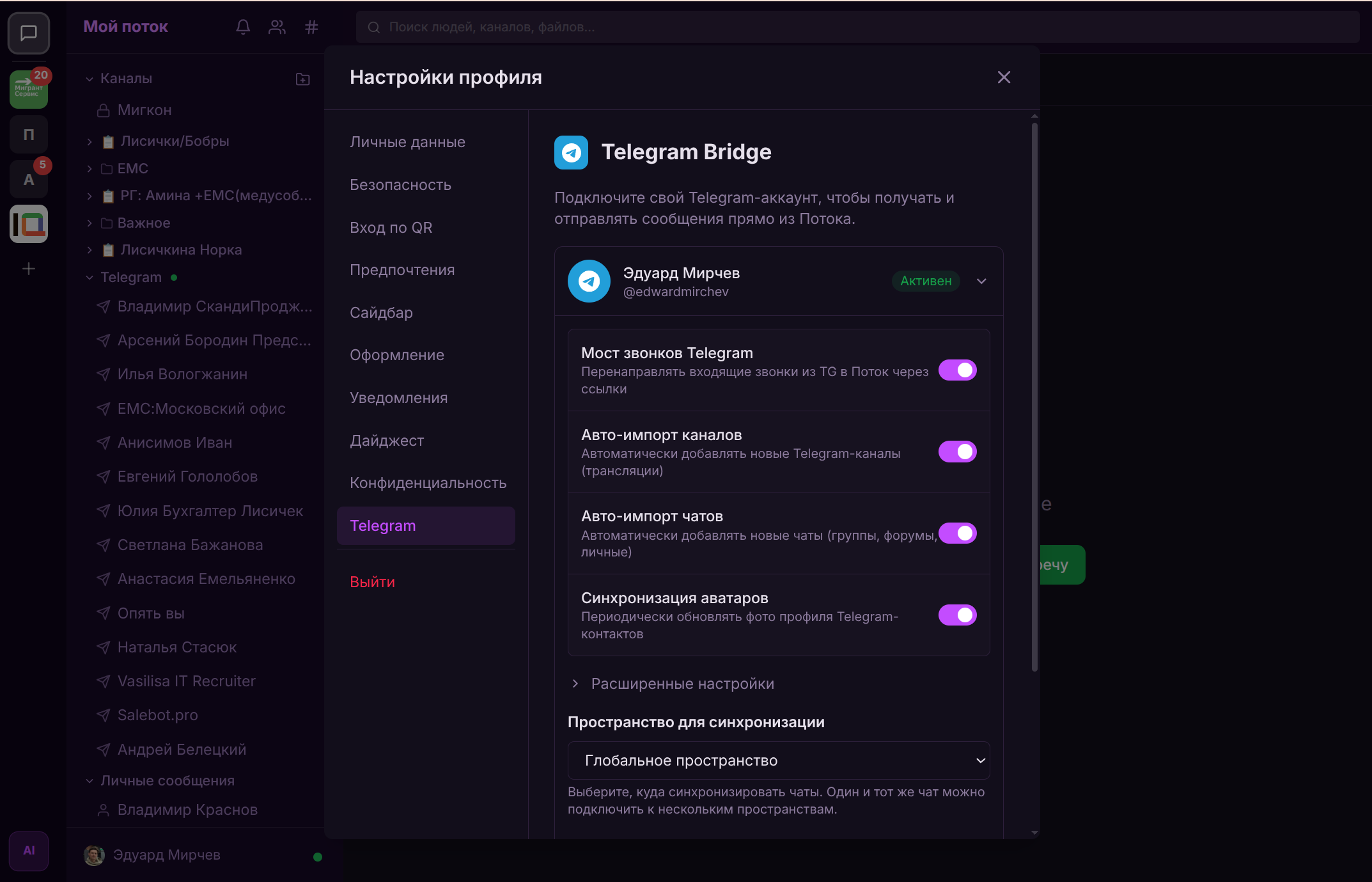
Task: Turn off Авто-импорт каналов switch
Action: (957, 452)
